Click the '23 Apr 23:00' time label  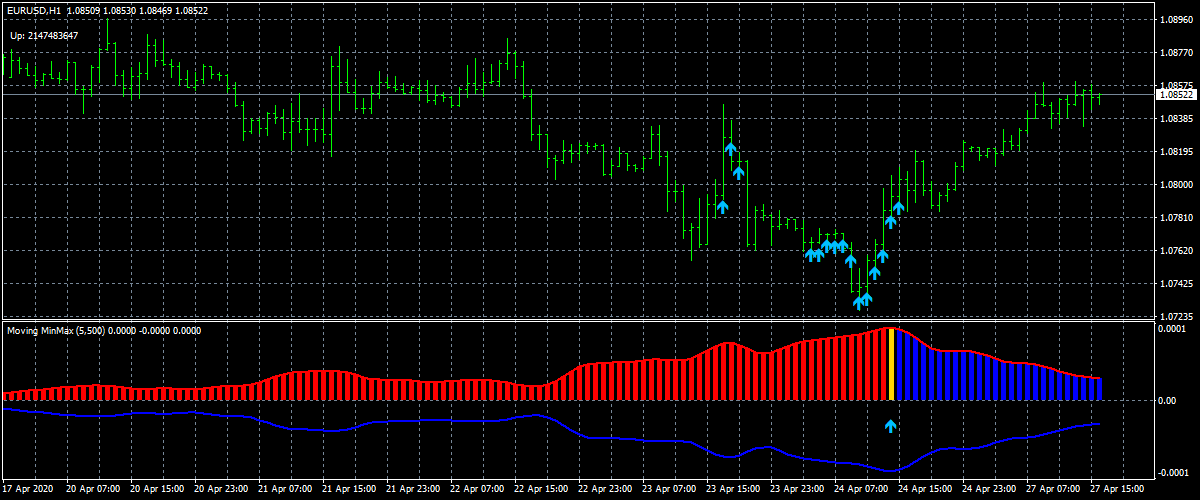pos(798,490)
